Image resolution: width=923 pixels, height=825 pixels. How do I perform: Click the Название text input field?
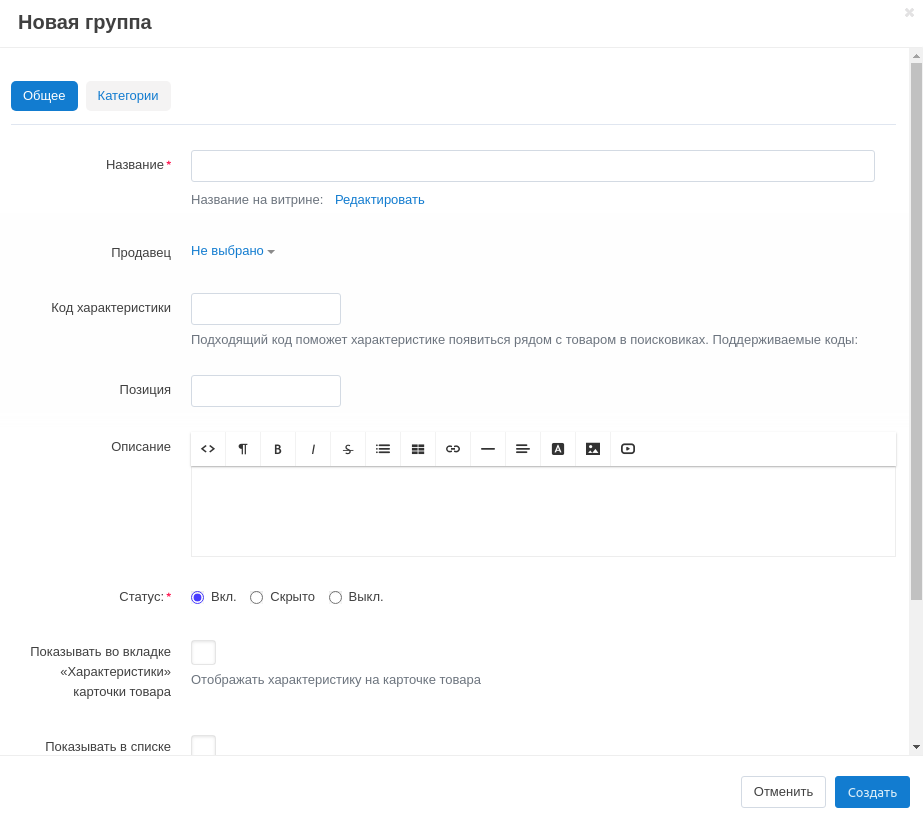click(532, 166)
